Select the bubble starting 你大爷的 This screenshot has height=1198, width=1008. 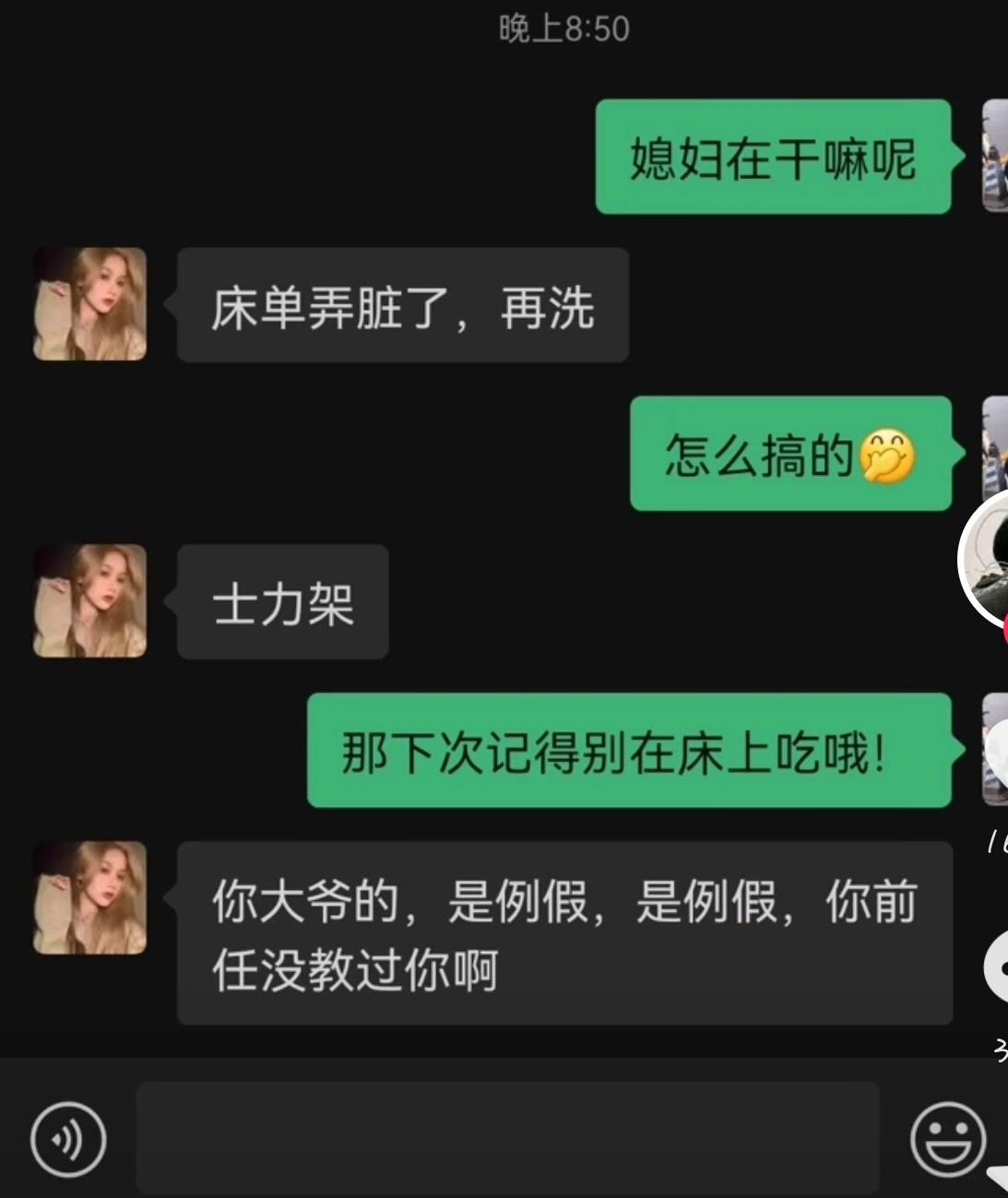[x=564, y=932]
